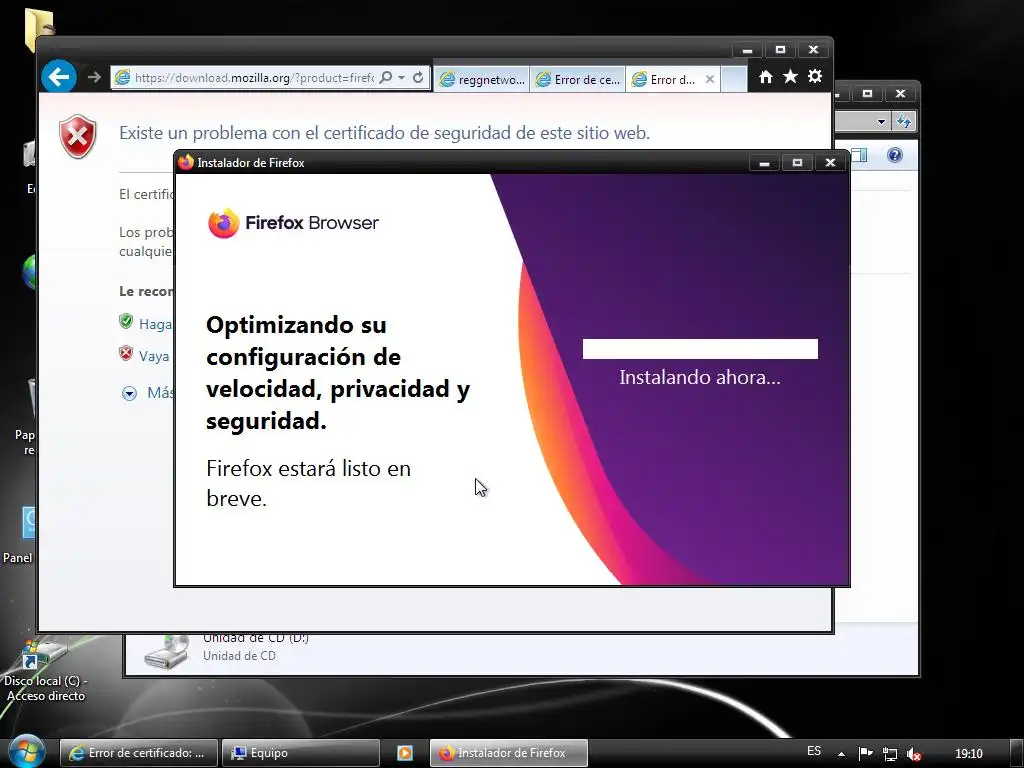Toggle the preview pane icon in Equipo window
This screenshot has height=768, width=1024.
pyautogui.click(x=859, y=155)
